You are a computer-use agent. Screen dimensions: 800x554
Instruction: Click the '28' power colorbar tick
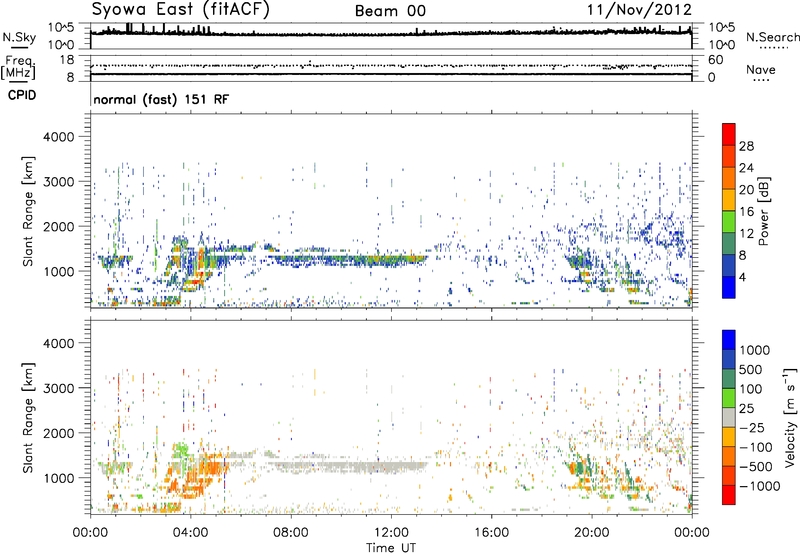tap(746, 146)
